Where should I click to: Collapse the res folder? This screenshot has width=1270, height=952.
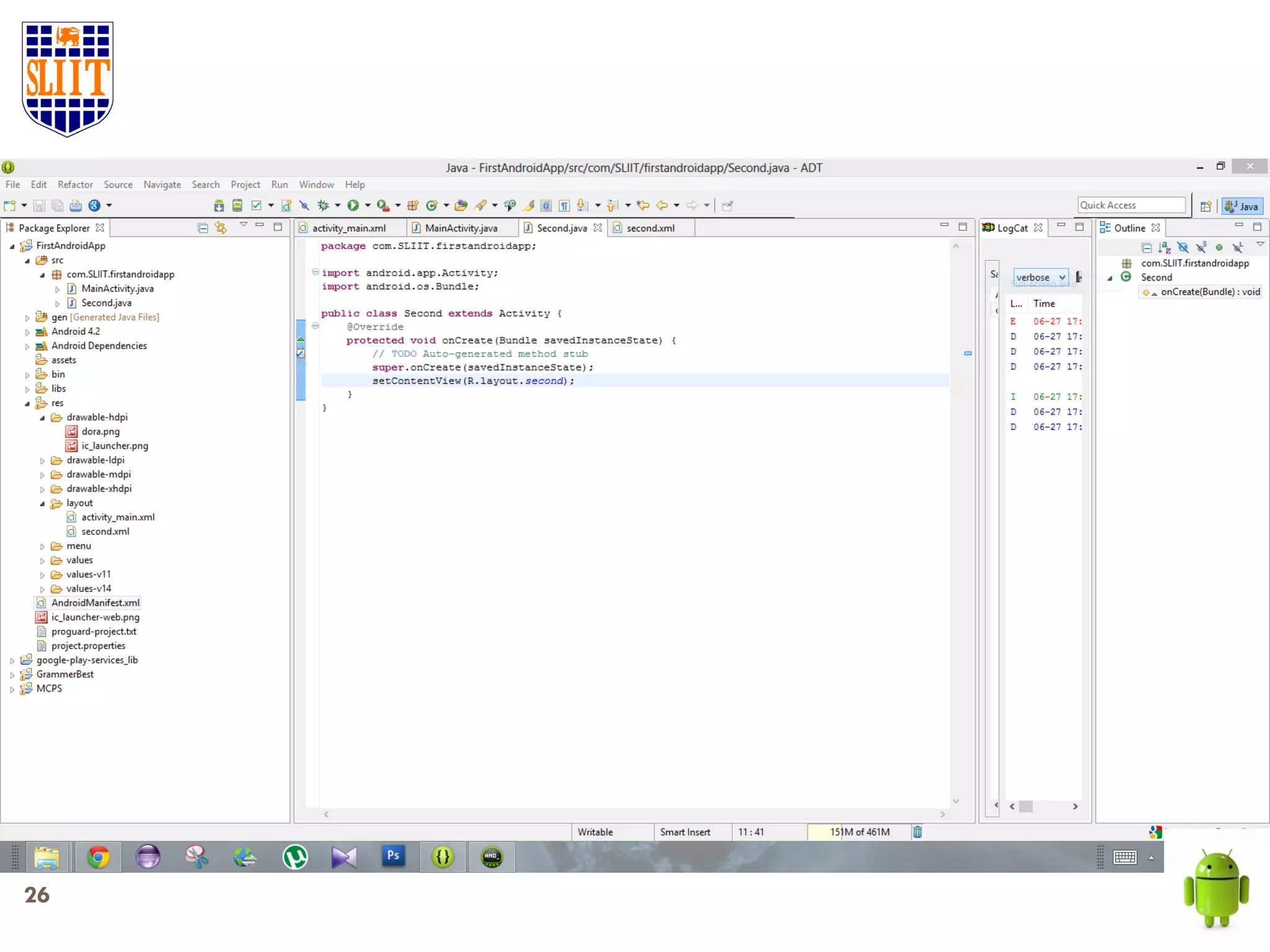27,403
